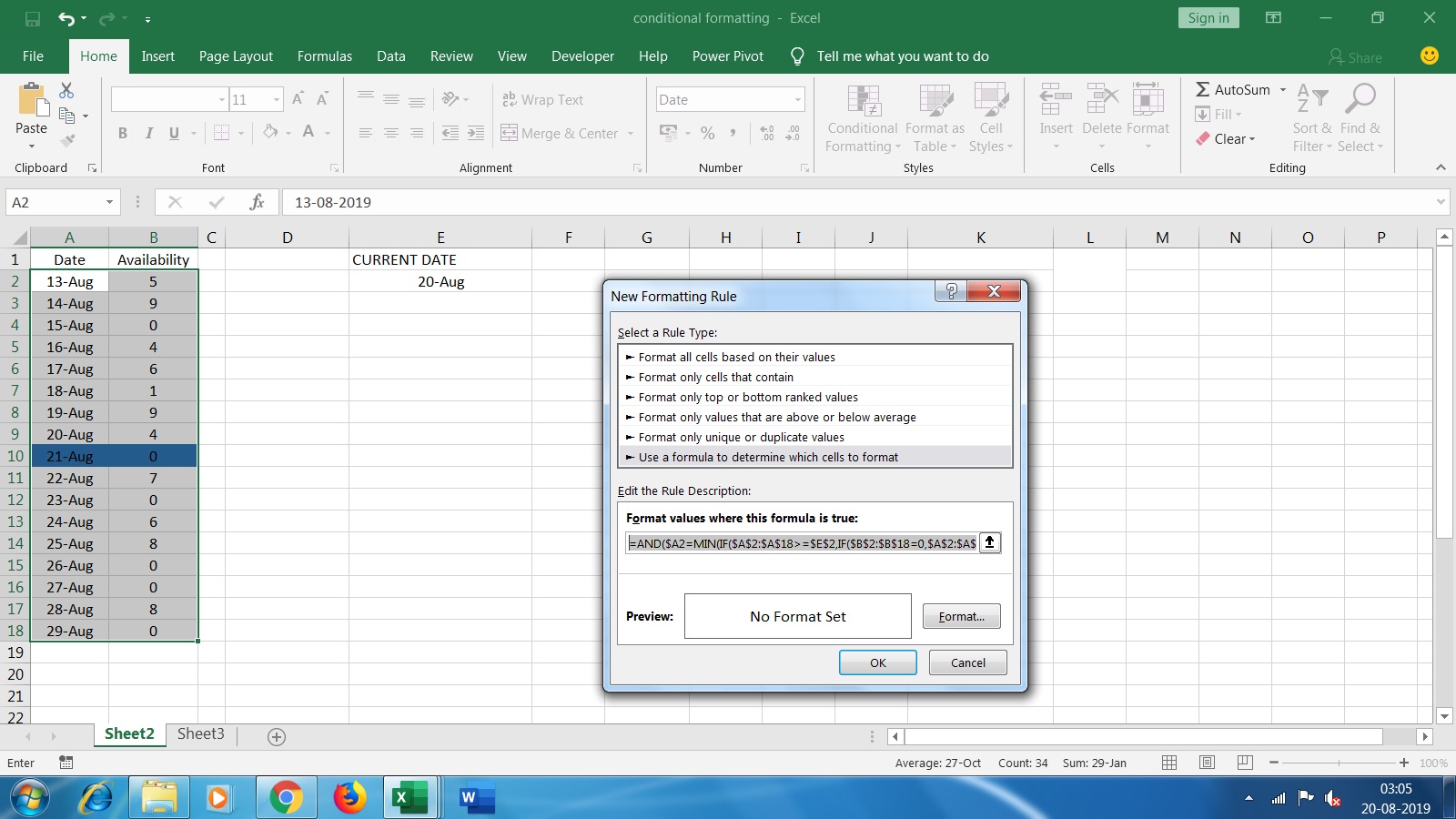Click the Format Painter icon

tap(66, 139)
